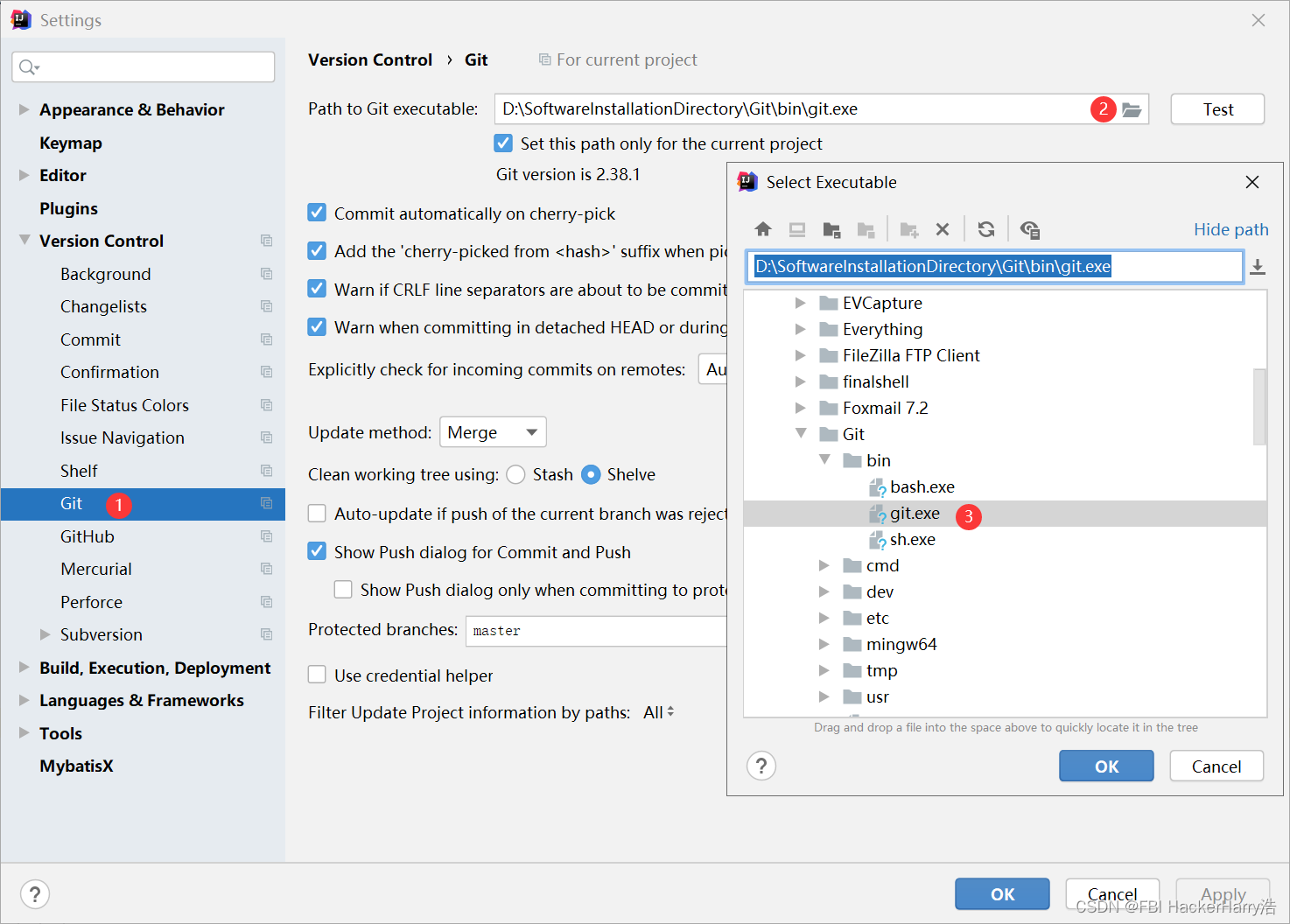Viewport: 1290px width, 924px height.
Task: Click Cancel in Select Executable dialog
Action: click(1216, 766)
